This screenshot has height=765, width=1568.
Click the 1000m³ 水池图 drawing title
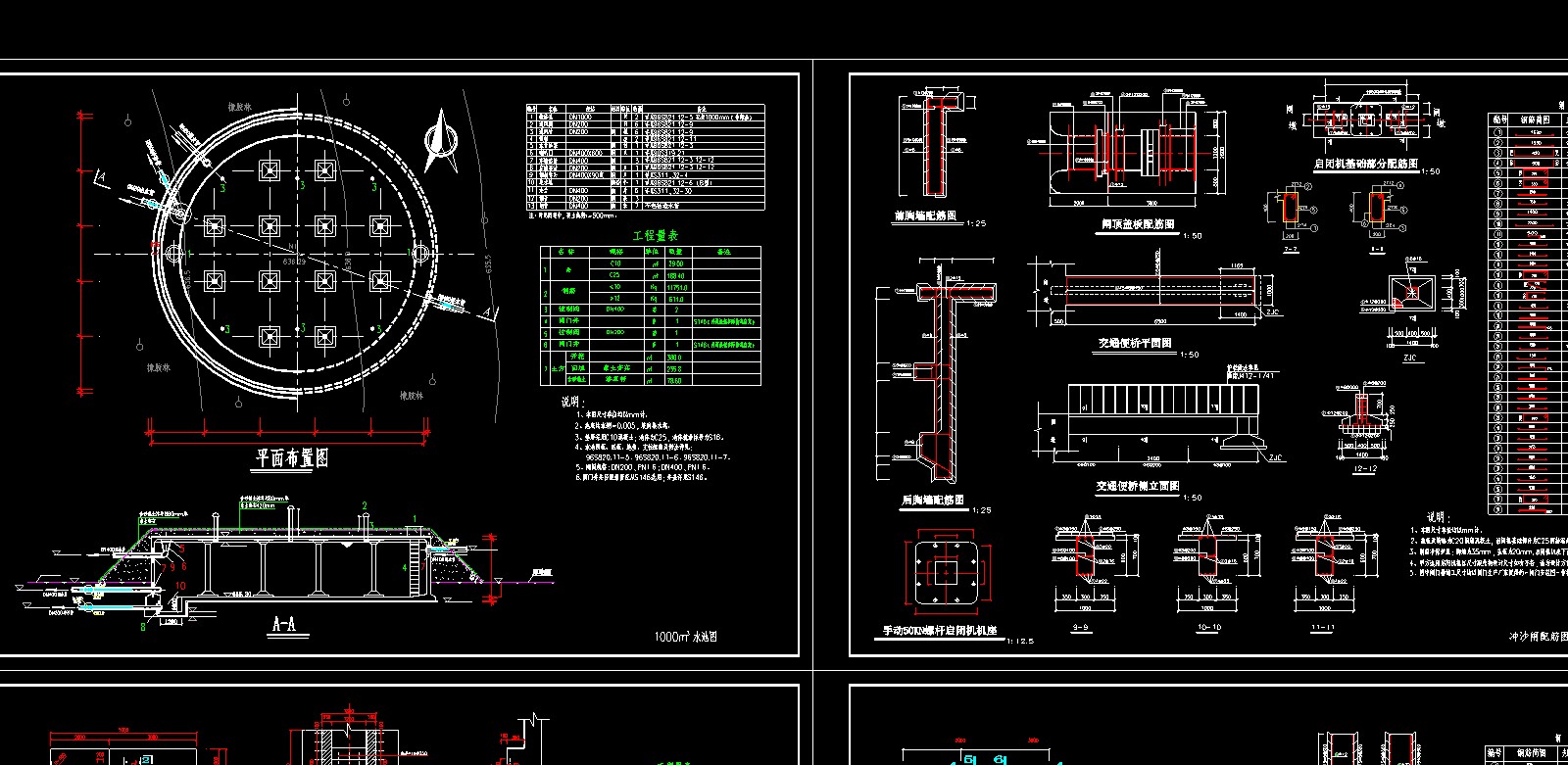point(686,637)
